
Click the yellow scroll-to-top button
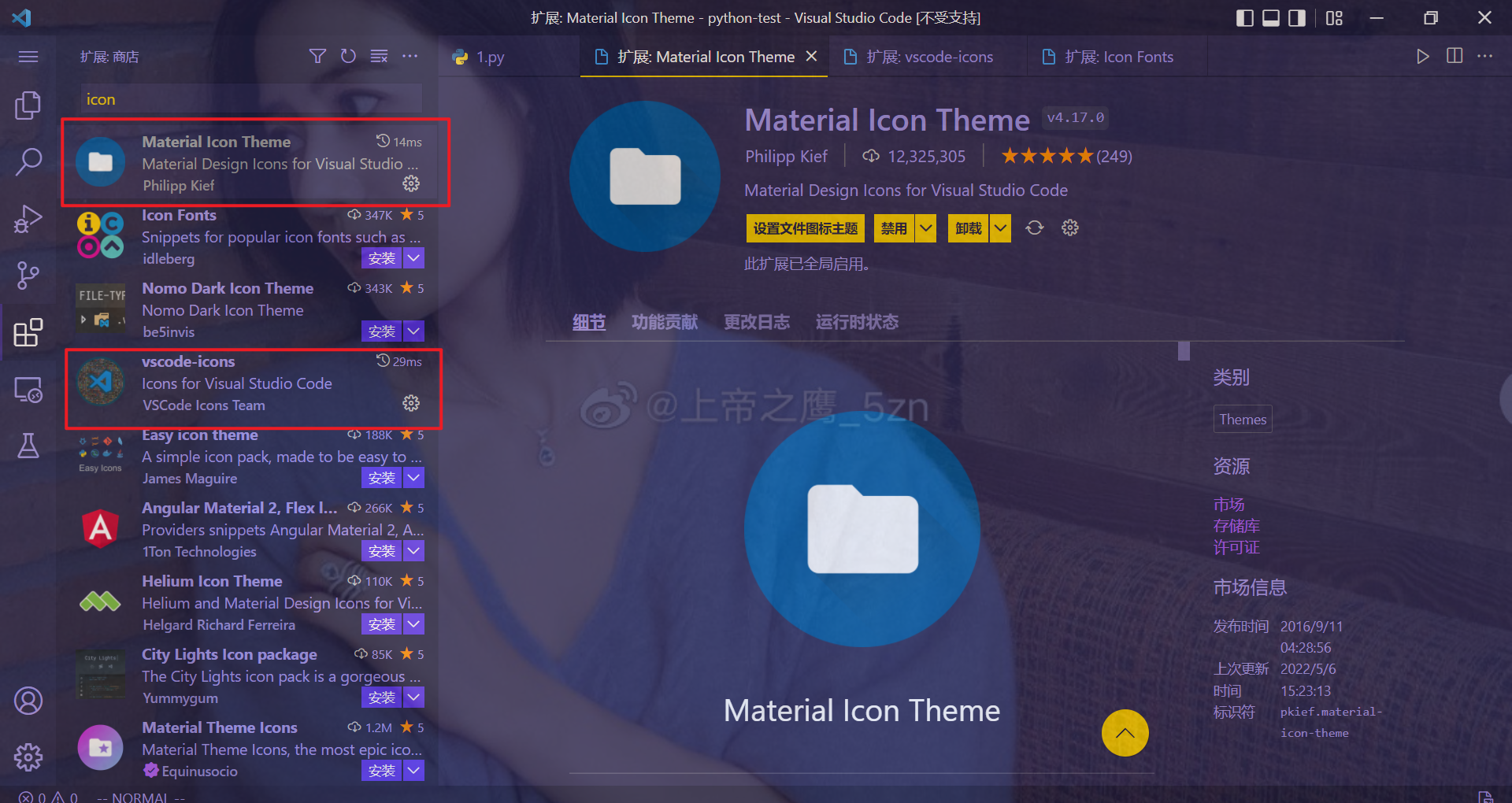(x=1125, y=733)
